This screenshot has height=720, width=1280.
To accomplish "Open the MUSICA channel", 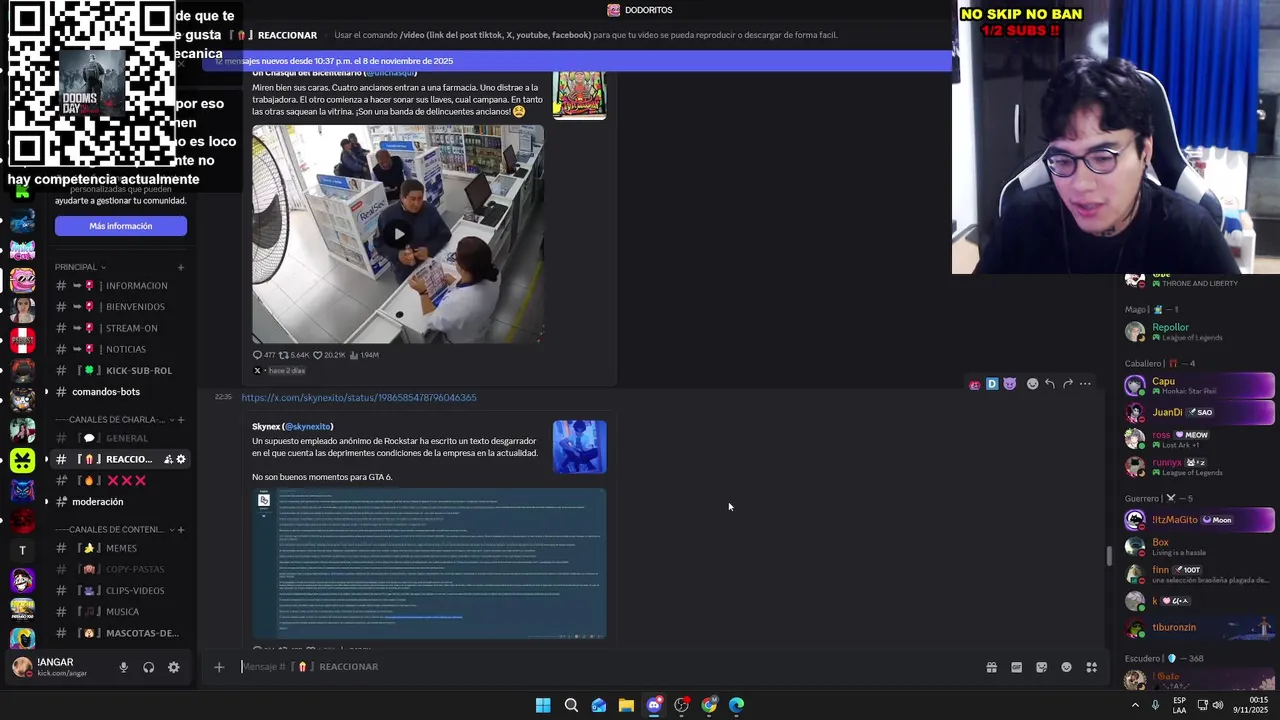I will click(x=120, y=612).
